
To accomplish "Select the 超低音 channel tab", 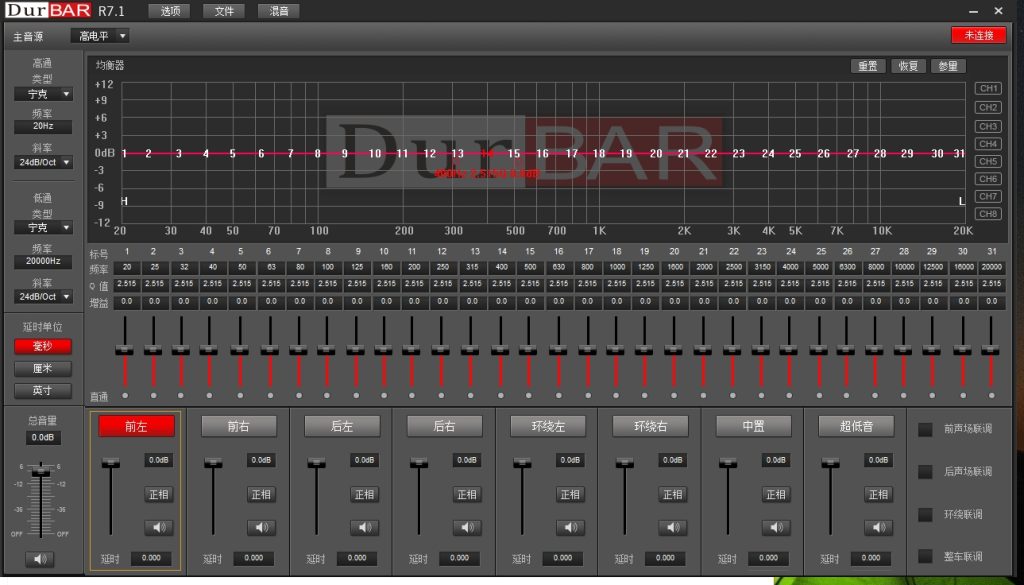I will click(856, 426).
